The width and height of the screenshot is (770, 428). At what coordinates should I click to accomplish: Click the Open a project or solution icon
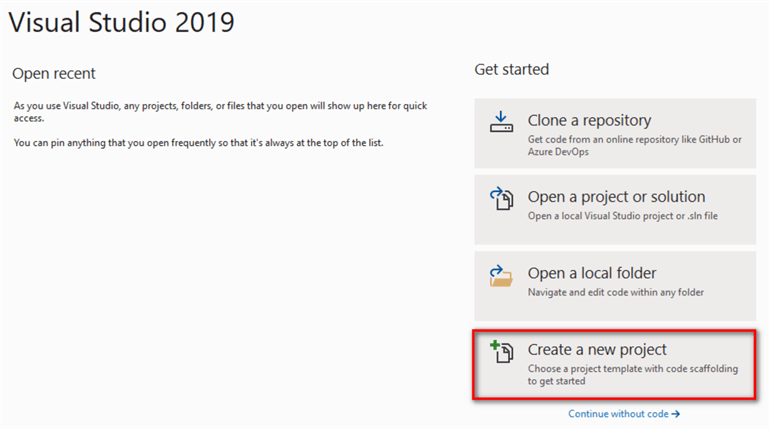point(501,198)
